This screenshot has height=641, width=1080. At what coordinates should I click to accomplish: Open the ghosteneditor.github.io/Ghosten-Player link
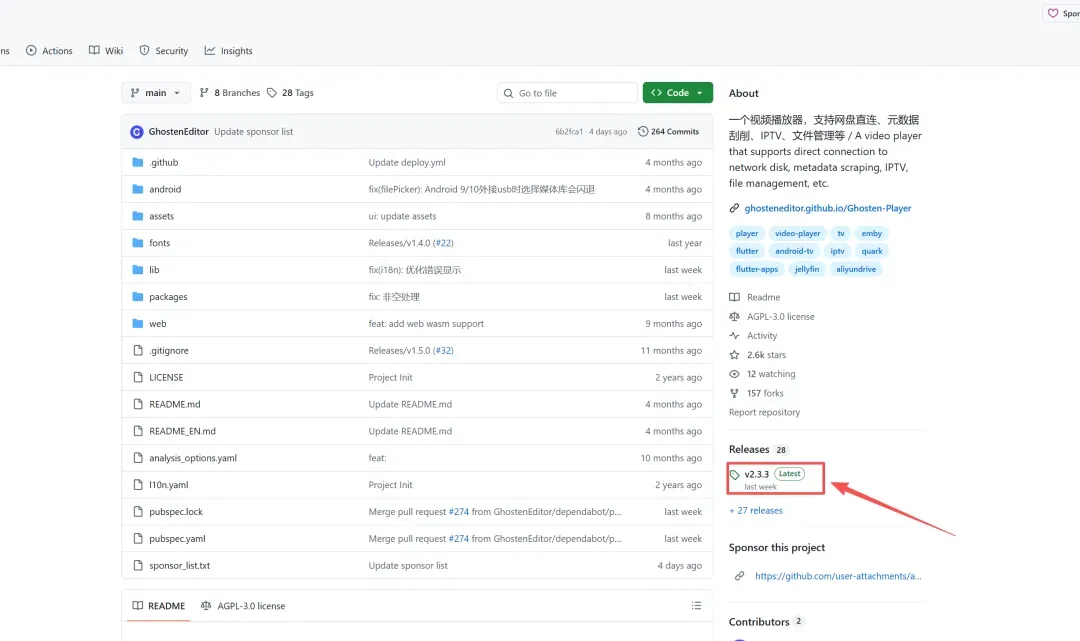[x=827, y=209]
